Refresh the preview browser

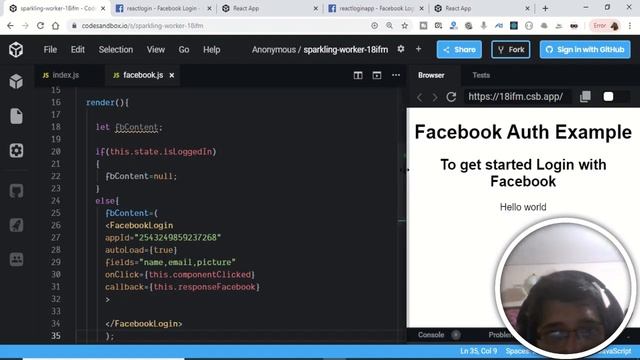[451, 97]
